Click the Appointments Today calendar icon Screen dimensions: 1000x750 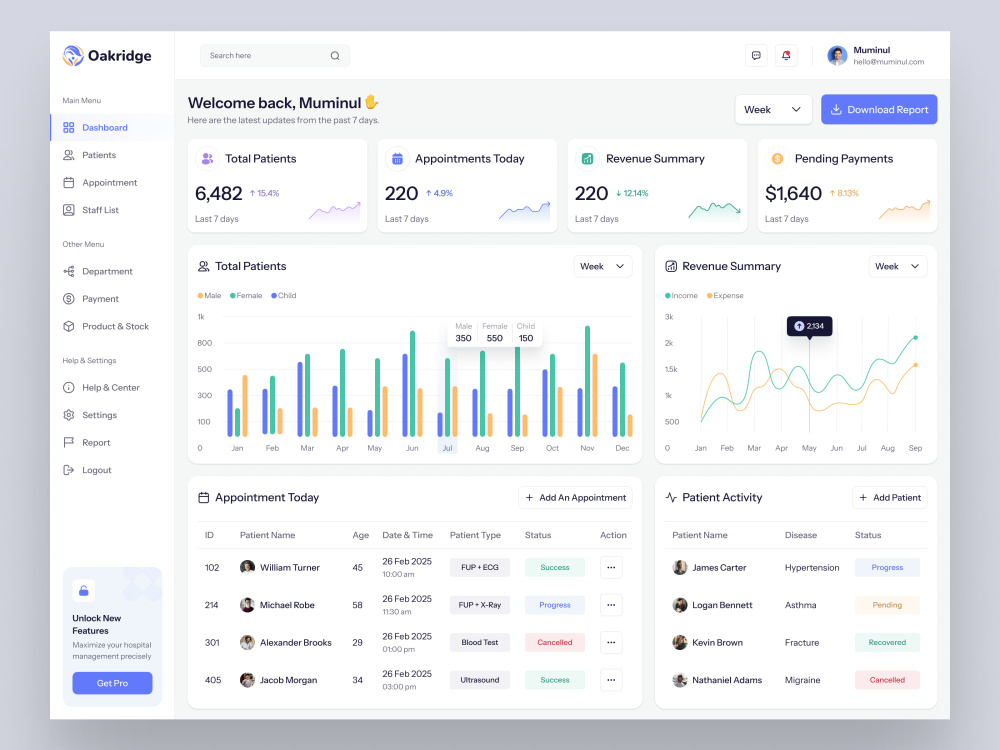pyautogui.click(x=397, y=158)
